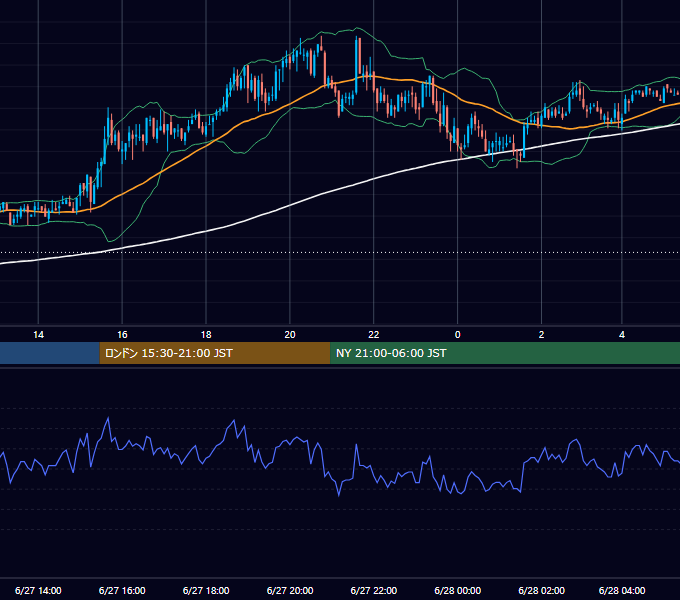680x600 pixels.
Task: Click the 18 hour label on chart axis
Action: (206, 335)
